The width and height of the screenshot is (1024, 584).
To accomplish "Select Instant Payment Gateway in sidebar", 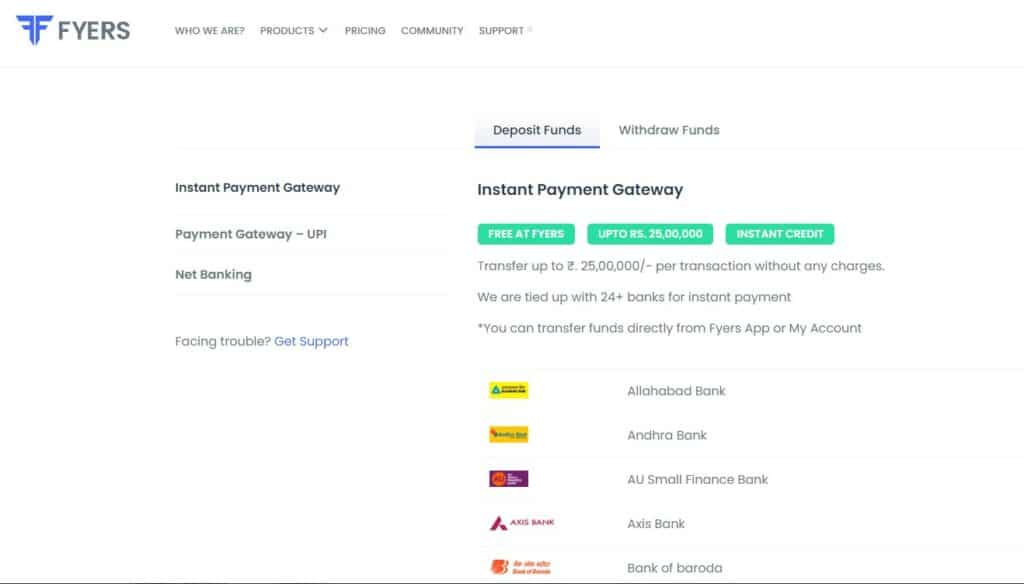I will coord(257,187).
